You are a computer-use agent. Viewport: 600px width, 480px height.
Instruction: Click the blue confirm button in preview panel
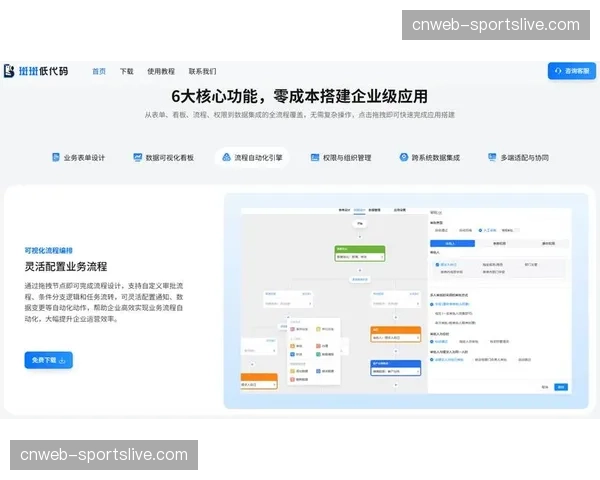pyautogui.click(x=561, y=387)
